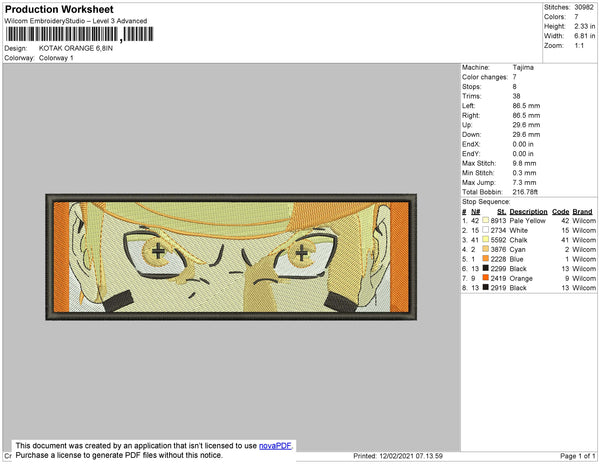Click the Max Jump value '7.3 mm'
The height and width of the screenshot is (464, 600).
(x=524, y=182)
